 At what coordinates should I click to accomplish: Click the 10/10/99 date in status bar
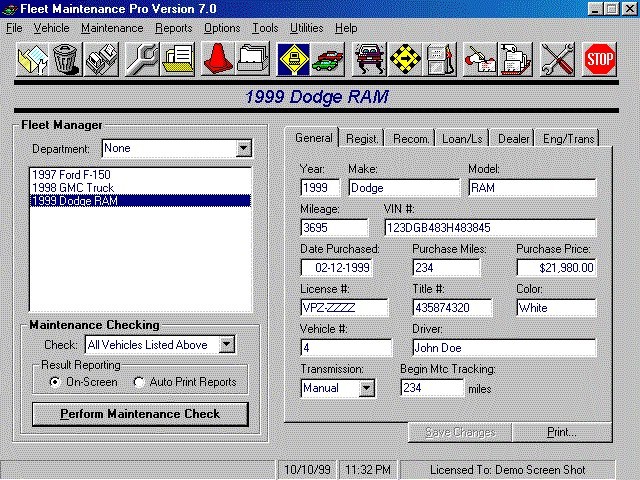(x=307, y=470)
